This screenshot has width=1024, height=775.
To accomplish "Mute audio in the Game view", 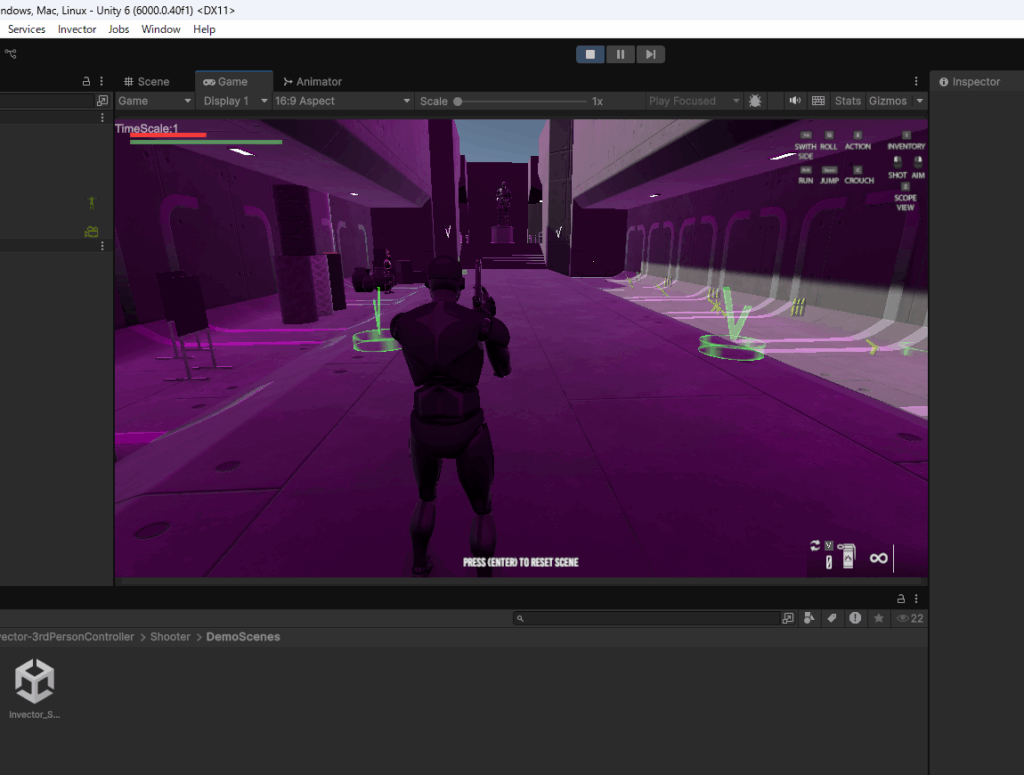I will [795, 101].
